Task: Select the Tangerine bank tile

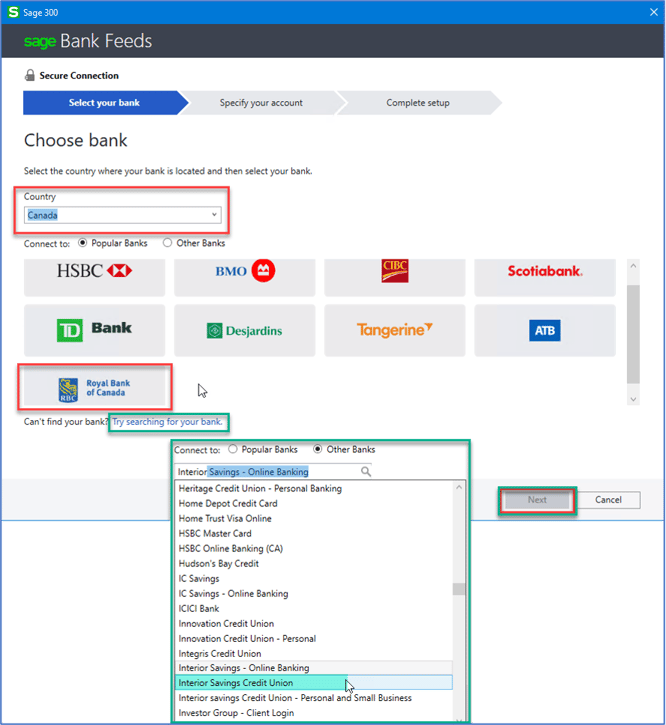Action: pyautogui.click(x=395, y=330)
